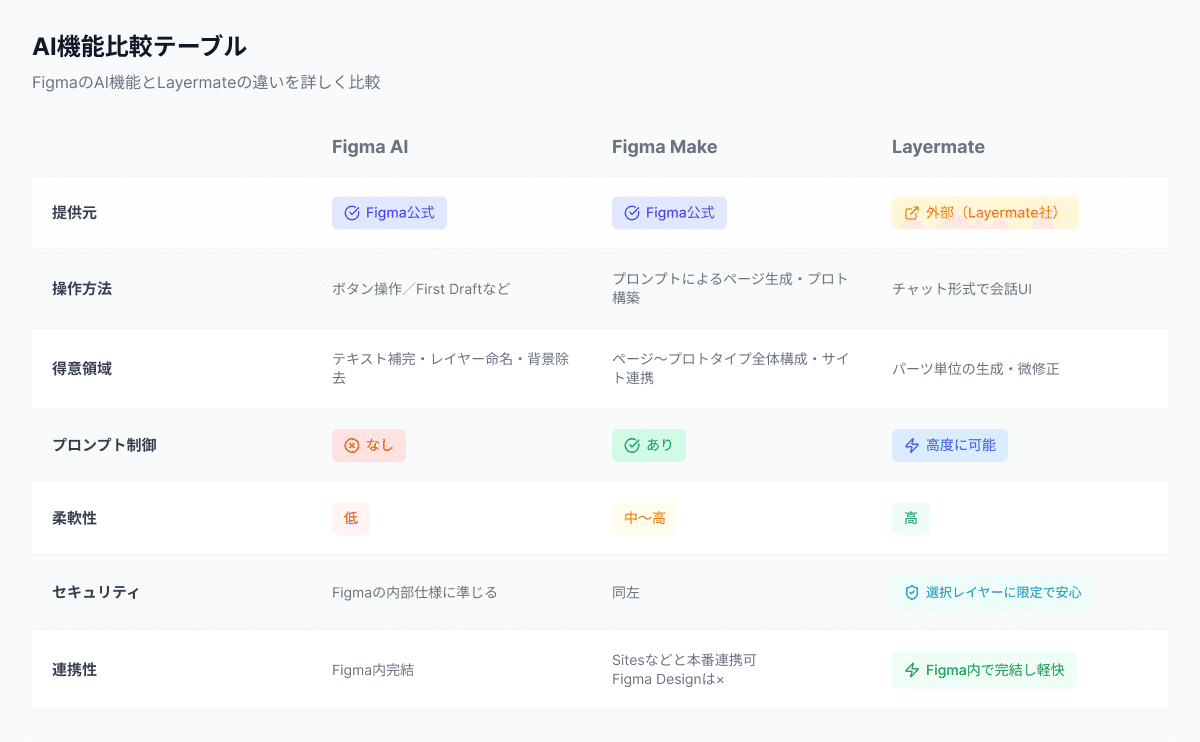Select the Figma Make column header
Viewport: 1200px width, 742px height.
click(664, 146)
